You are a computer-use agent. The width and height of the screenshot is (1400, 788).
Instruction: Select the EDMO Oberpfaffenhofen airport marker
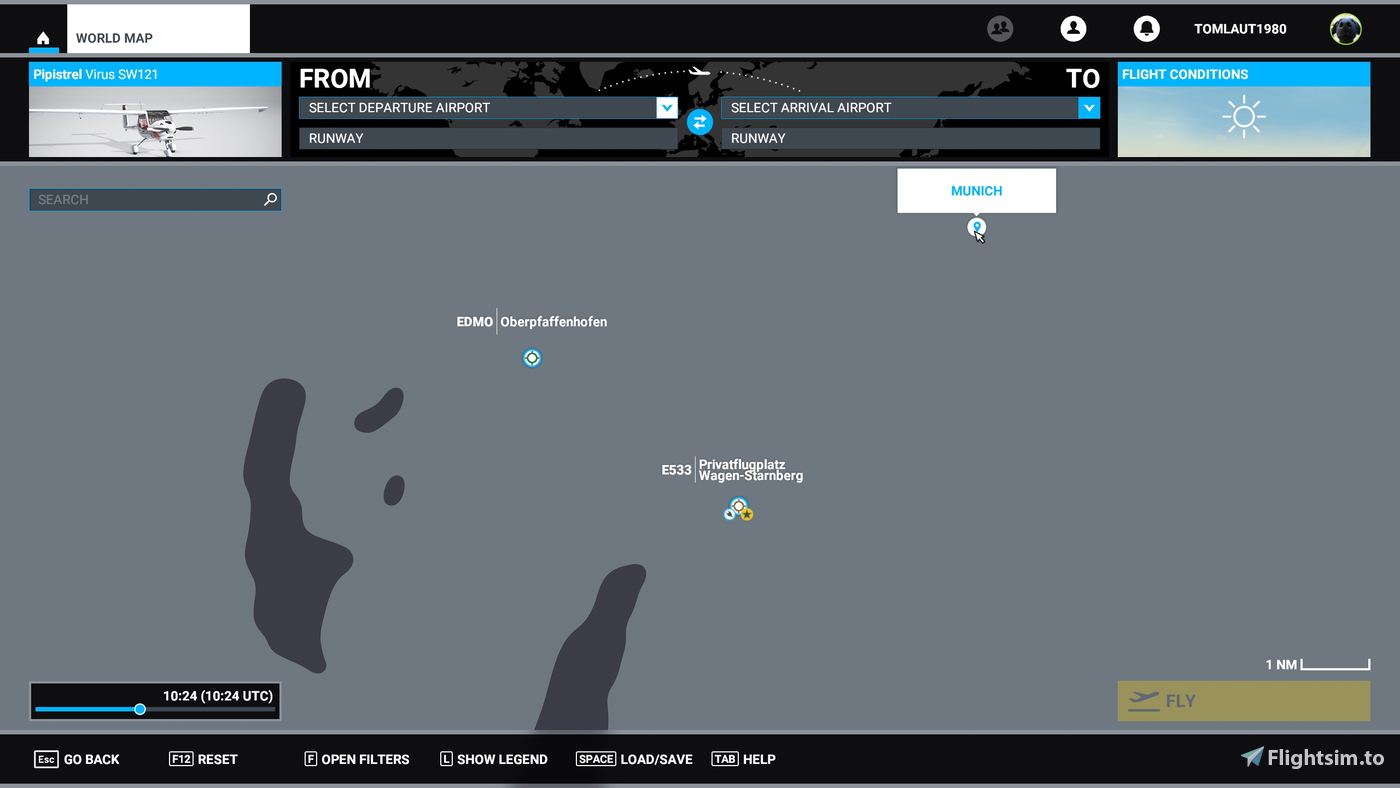(x=532, y=358)
